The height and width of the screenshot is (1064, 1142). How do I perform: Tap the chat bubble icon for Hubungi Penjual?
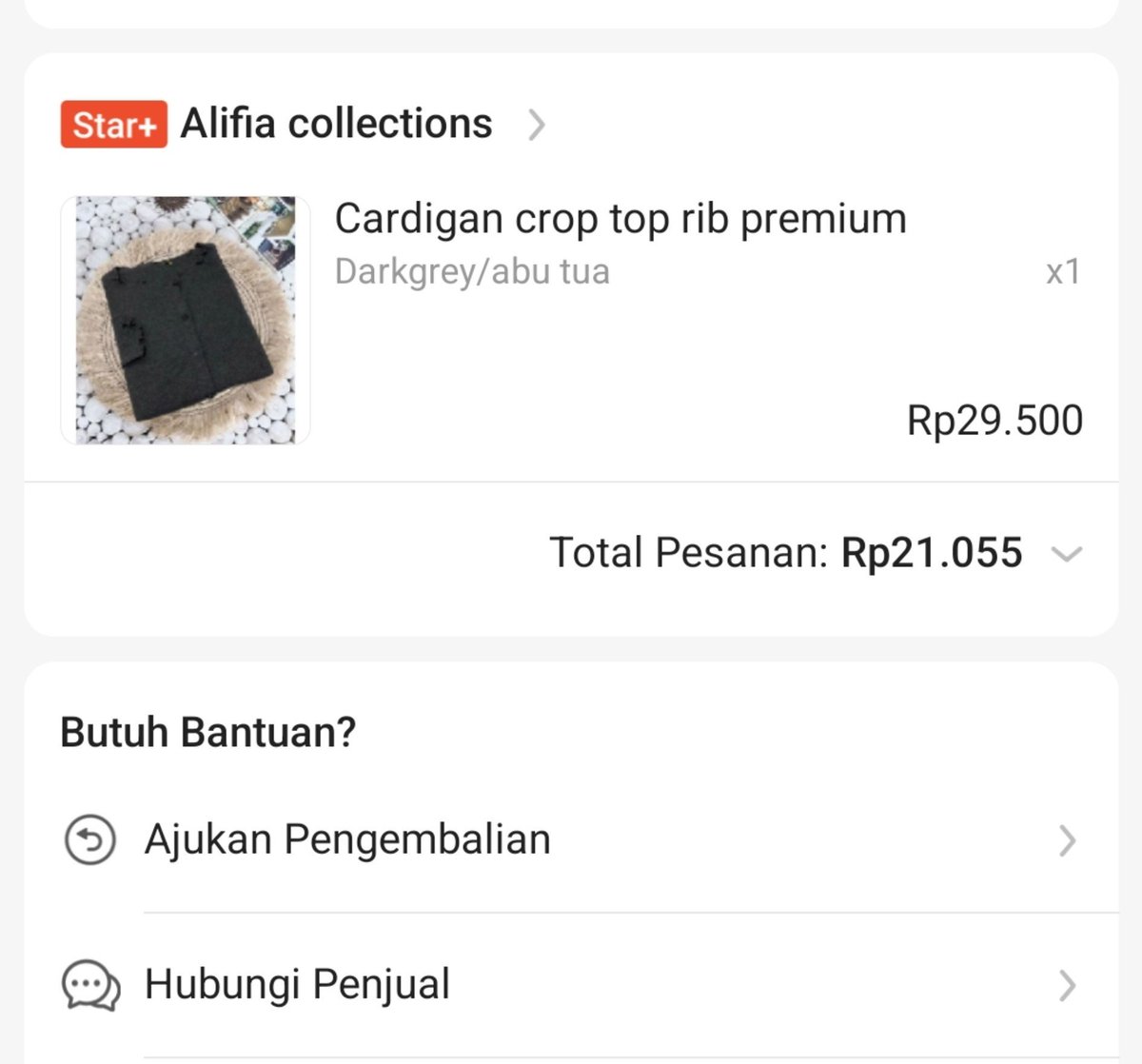pyautogui.click(x=91, y=985)
